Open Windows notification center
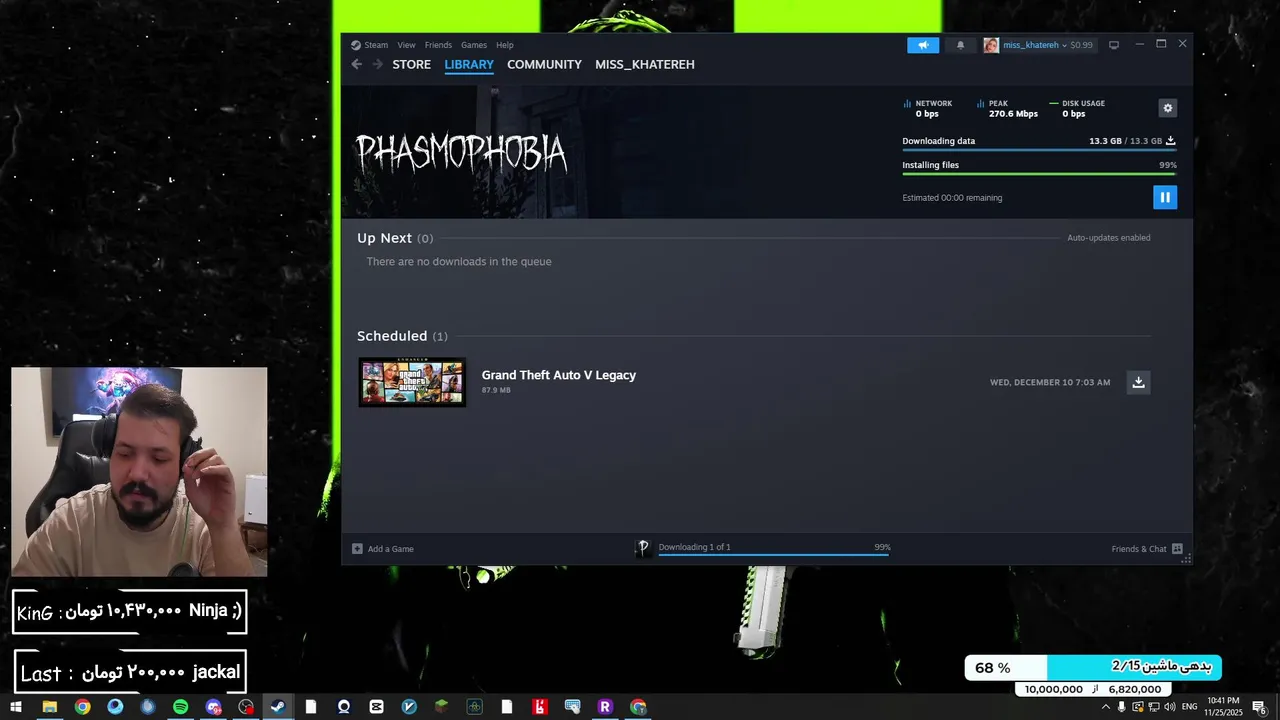 pos(1260,707)
